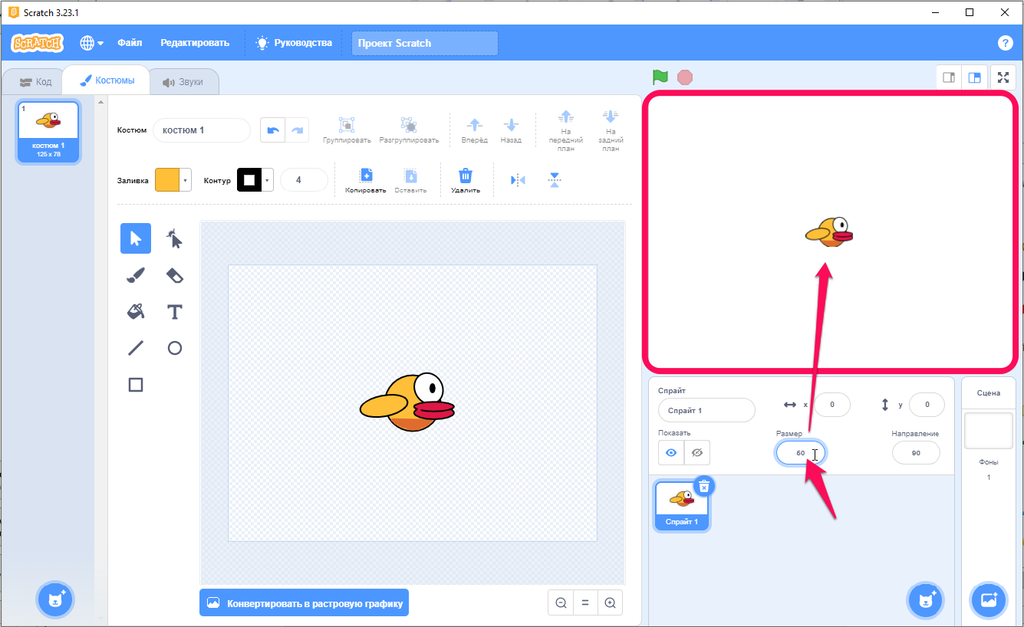Undo the last costume edit
The height and width of the screenshot is (627, 1024).
272,130
